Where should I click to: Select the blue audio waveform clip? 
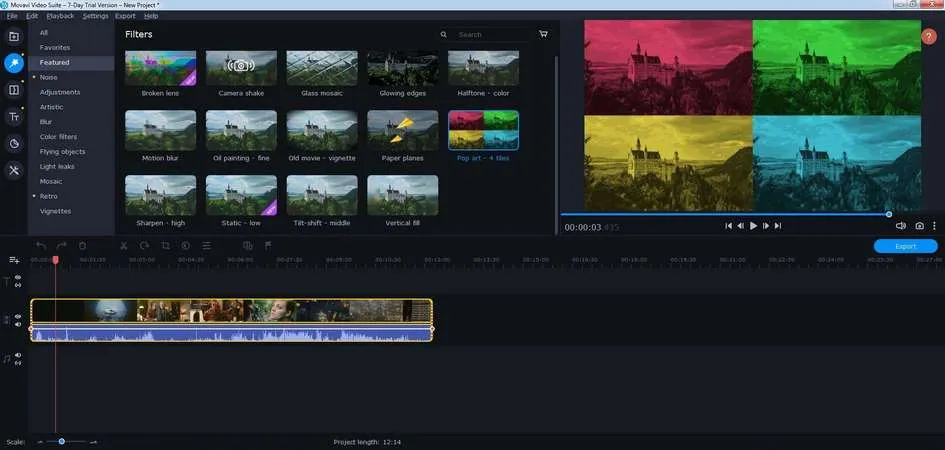click(x=231, y=333)
